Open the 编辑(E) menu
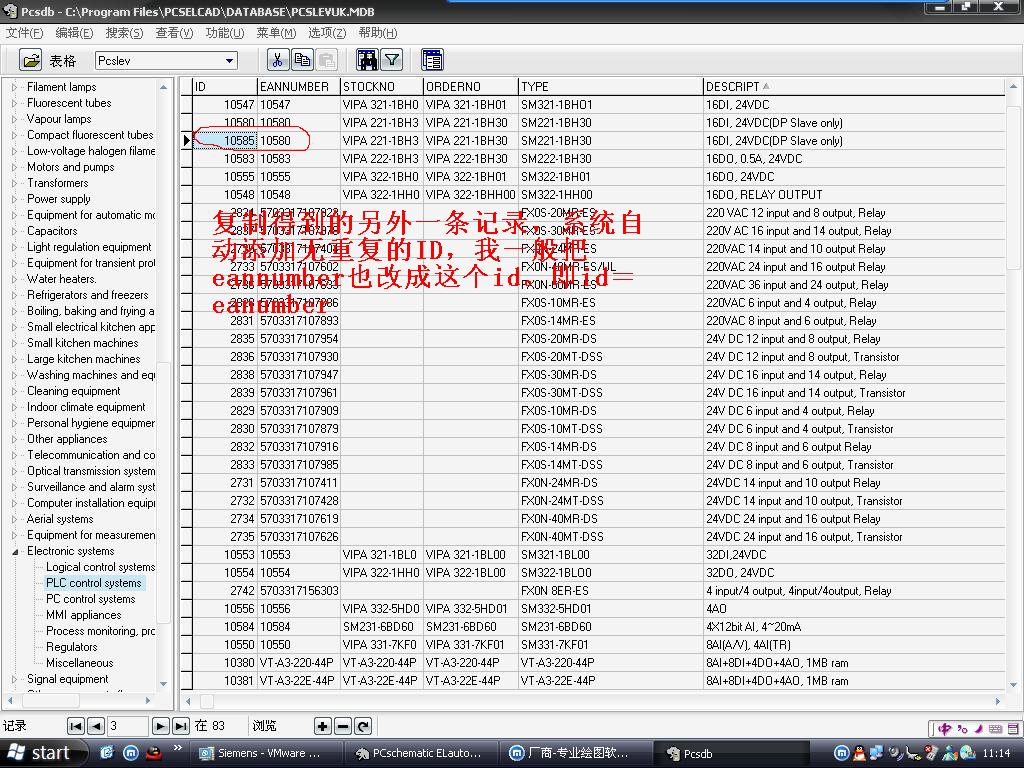The image size is (1024, 768). [x=74, y=33]
